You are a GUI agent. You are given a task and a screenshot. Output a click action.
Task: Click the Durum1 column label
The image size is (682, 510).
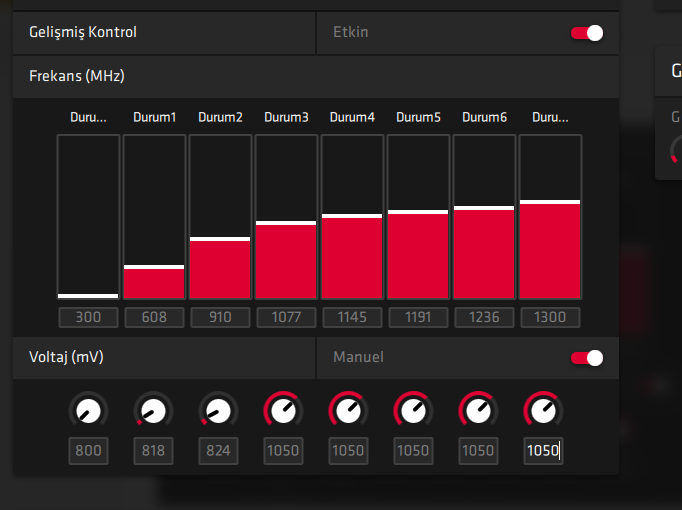(154, 117)
